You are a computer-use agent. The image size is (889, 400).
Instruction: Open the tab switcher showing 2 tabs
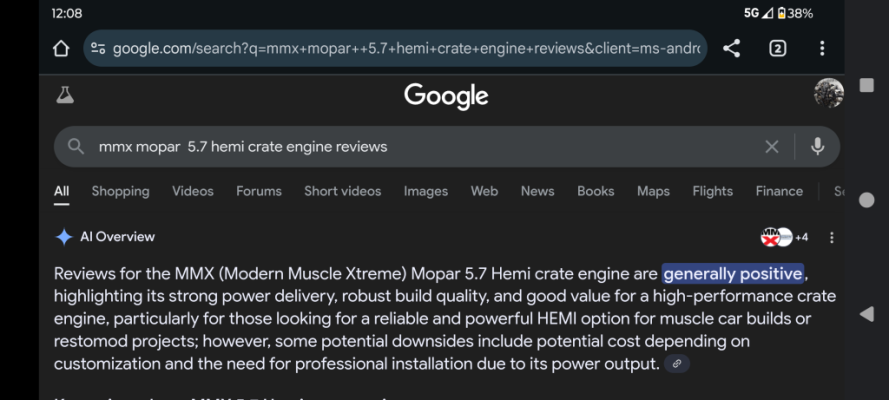click(x=777, y=49)
